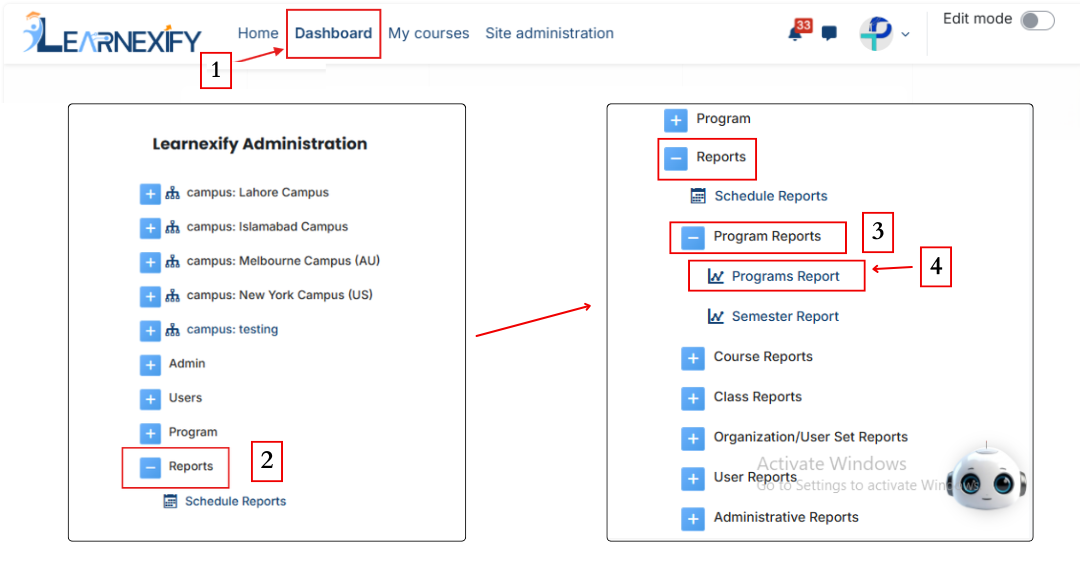Open the notifications bell icon
This screenshot has height=566, width=1080.
point(796,34)
